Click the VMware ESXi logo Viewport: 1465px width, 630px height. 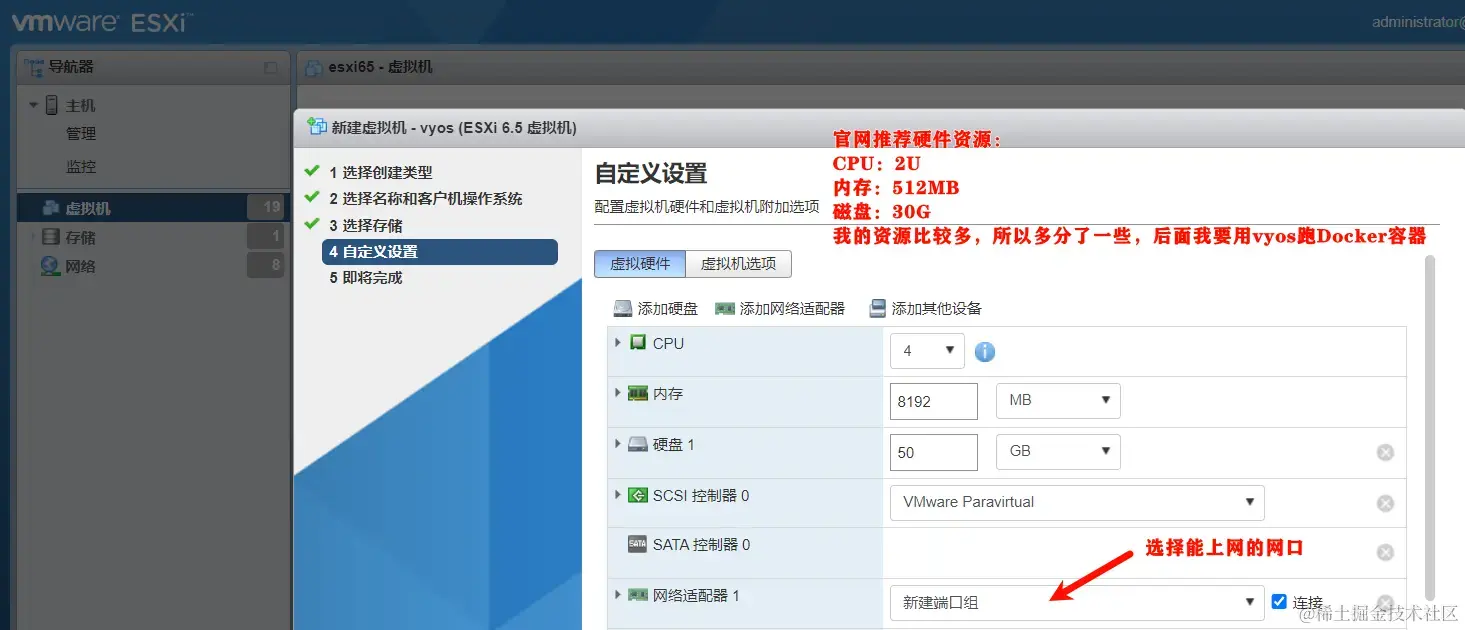pos(102,20)
